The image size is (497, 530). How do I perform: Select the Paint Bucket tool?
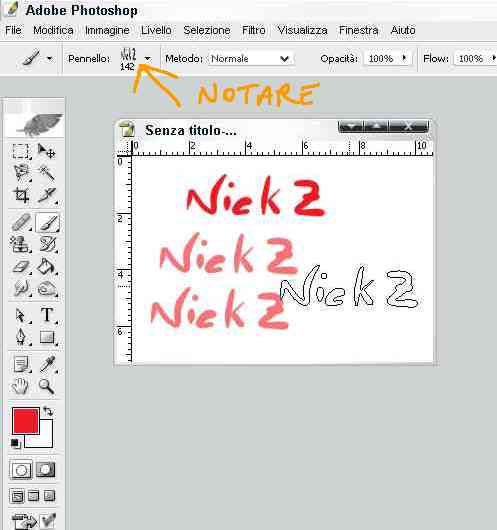coord(47,266)
